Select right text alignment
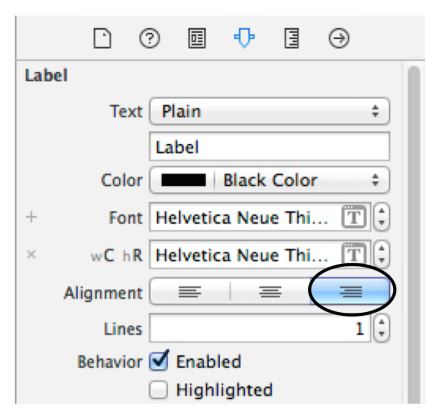The width and height of the screenshot is (440, 418). (350, 292)
